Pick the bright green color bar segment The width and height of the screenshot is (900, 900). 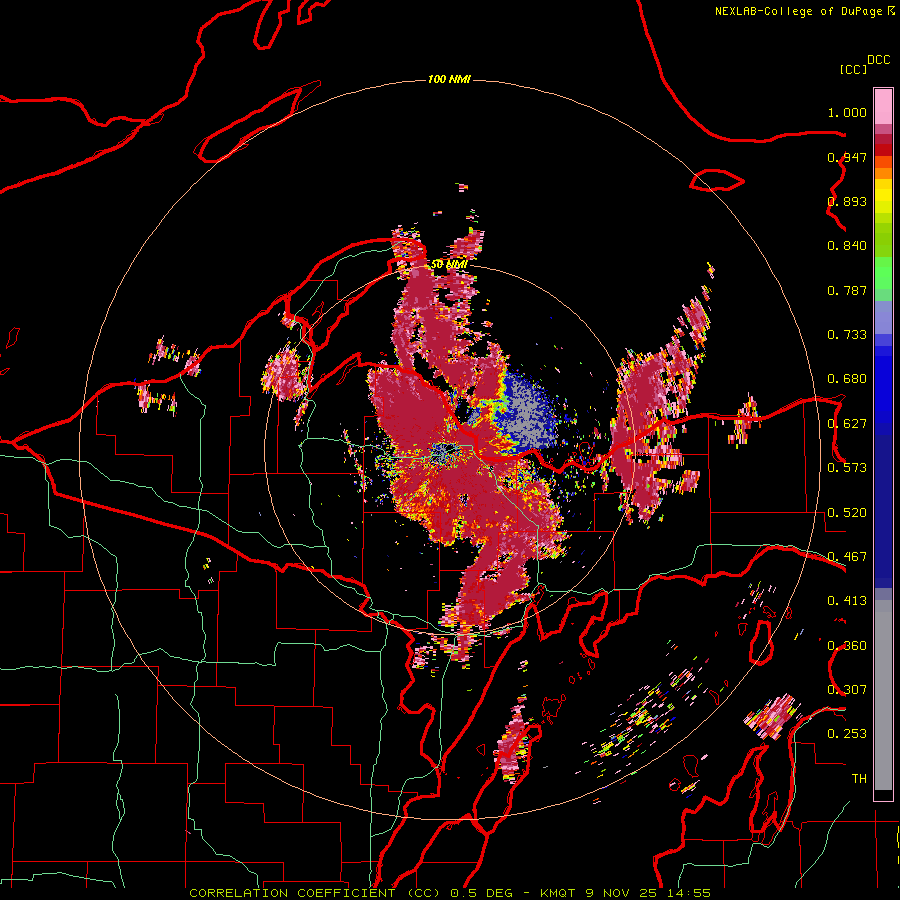click(883, 273)
